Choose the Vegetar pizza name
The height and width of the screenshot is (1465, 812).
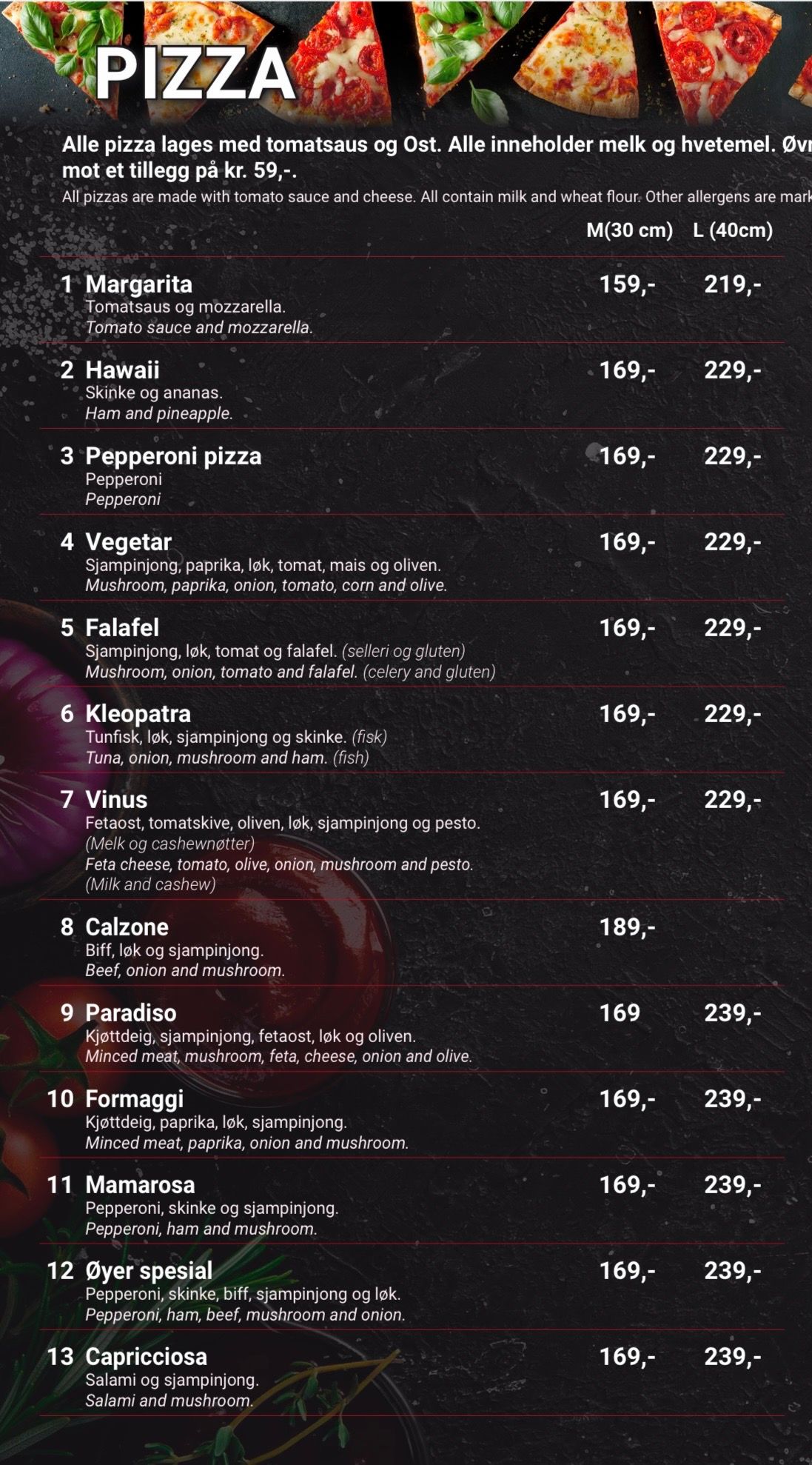(128, 541)
